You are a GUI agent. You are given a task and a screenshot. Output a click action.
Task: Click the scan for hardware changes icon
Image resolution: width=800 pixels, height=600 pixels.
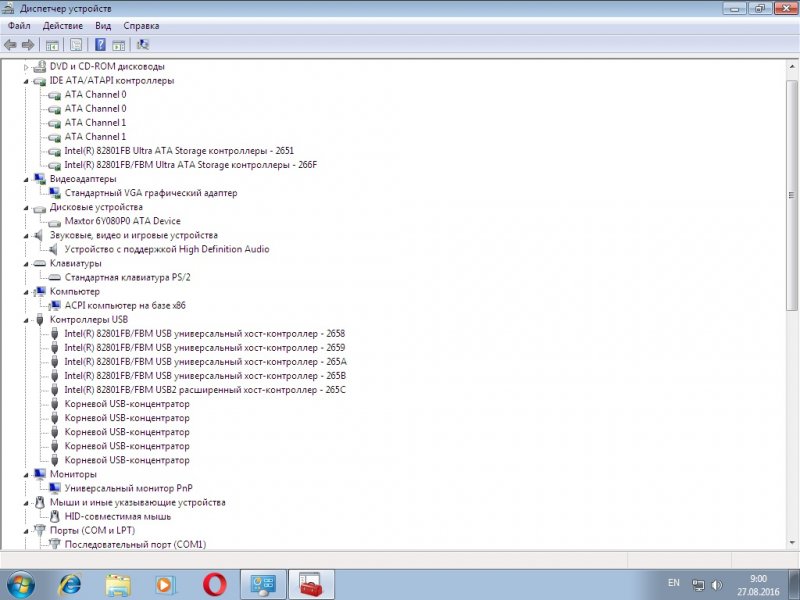point(143,45)
